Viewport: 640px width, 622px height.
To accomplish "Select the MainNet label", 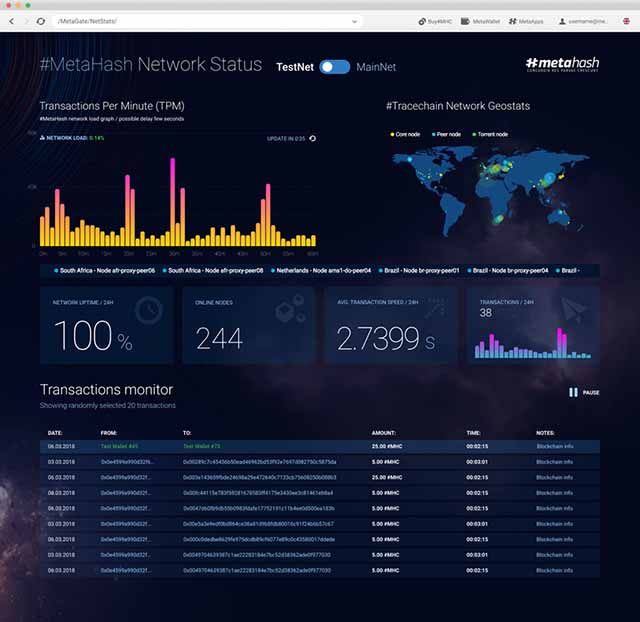I will 376,67.
